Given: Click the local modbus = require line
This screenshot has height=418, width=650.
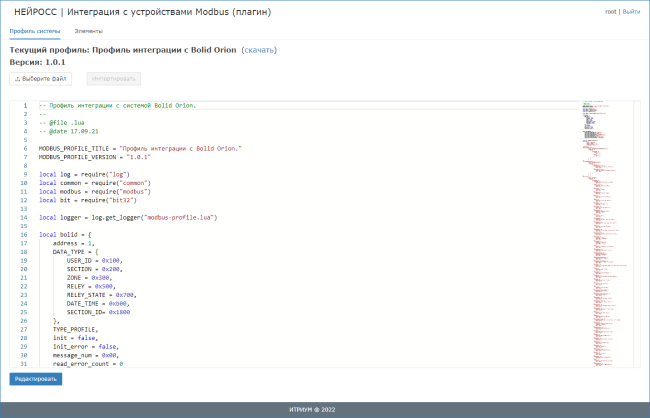Looking at the screenshot, I should [95, 192].
